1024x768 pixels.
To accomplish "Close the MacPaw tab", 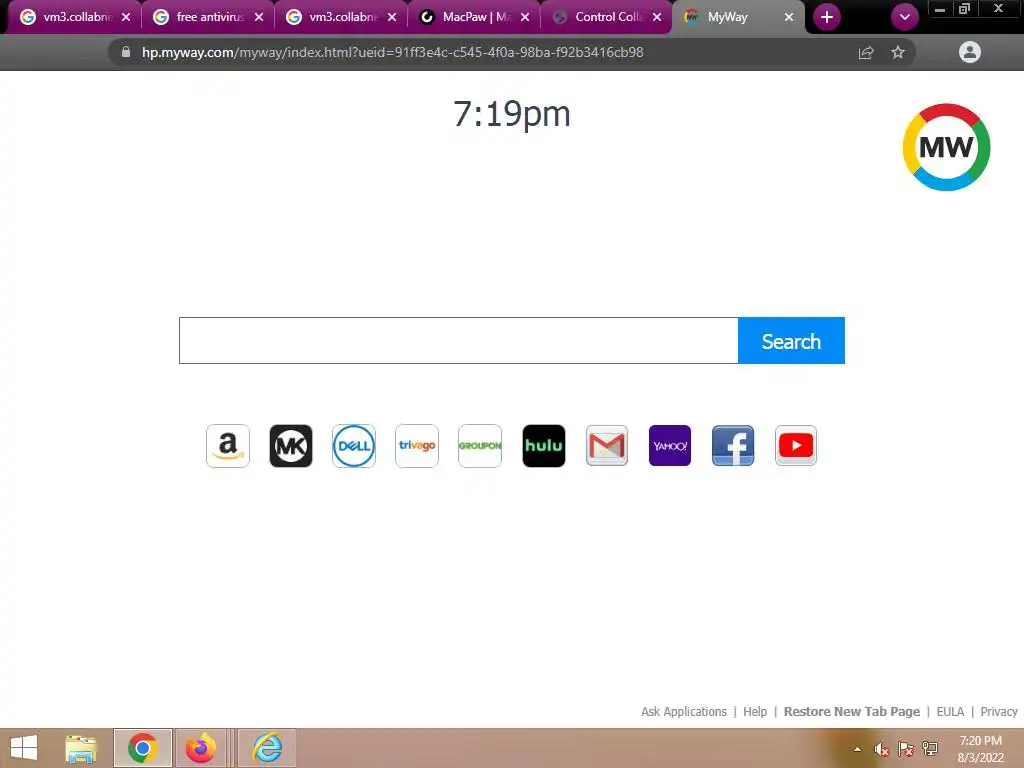I will (525, 17).
